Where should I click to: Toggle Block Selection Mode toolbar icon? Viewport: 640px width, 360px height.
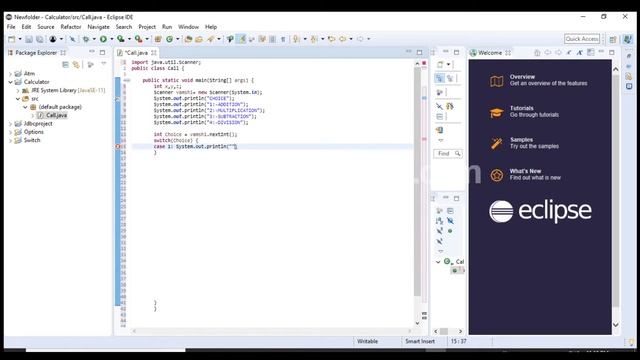click(x=272, y=39)
